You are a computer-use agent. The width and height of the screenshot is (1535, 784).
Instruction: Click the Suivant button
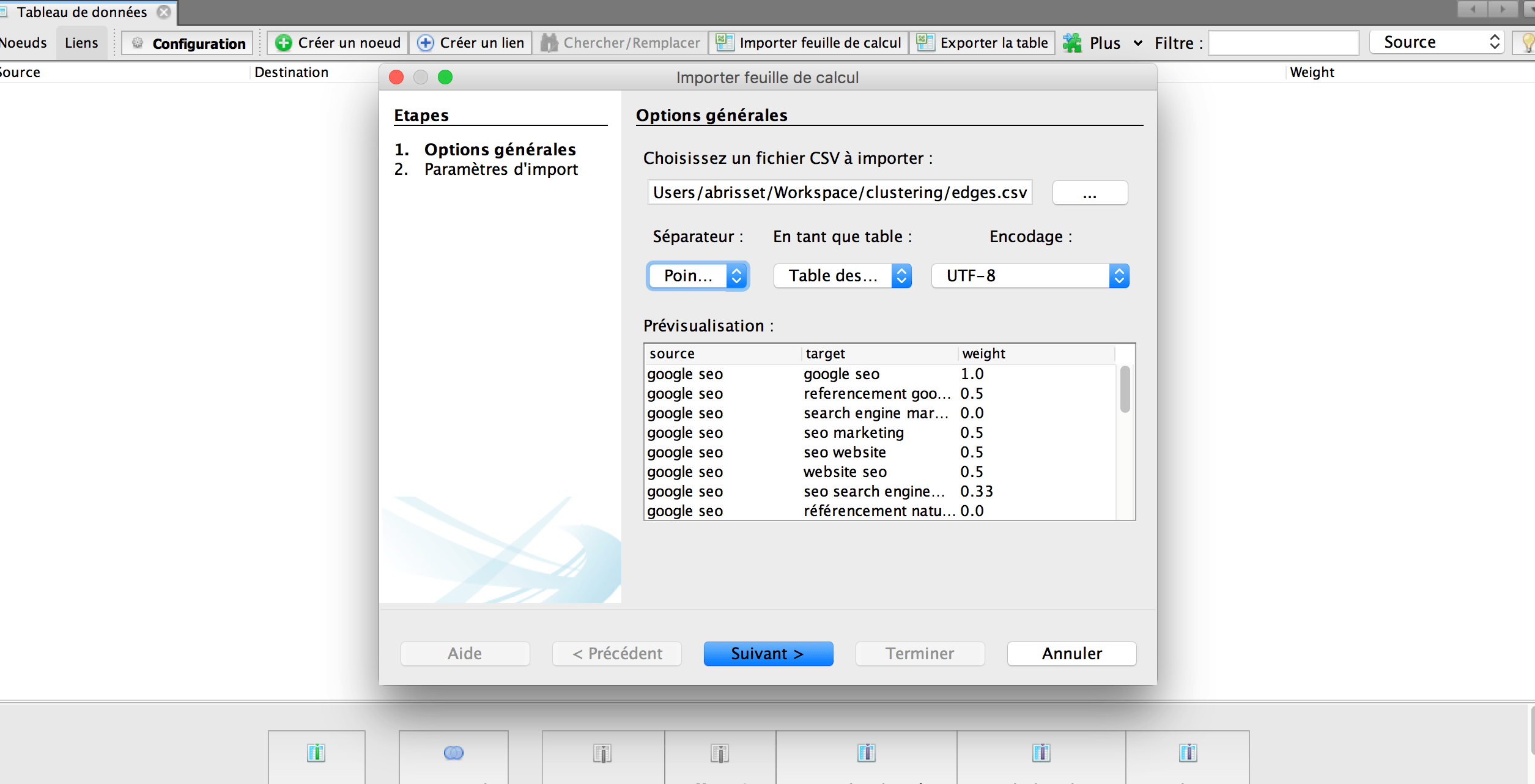pos(767,653)
